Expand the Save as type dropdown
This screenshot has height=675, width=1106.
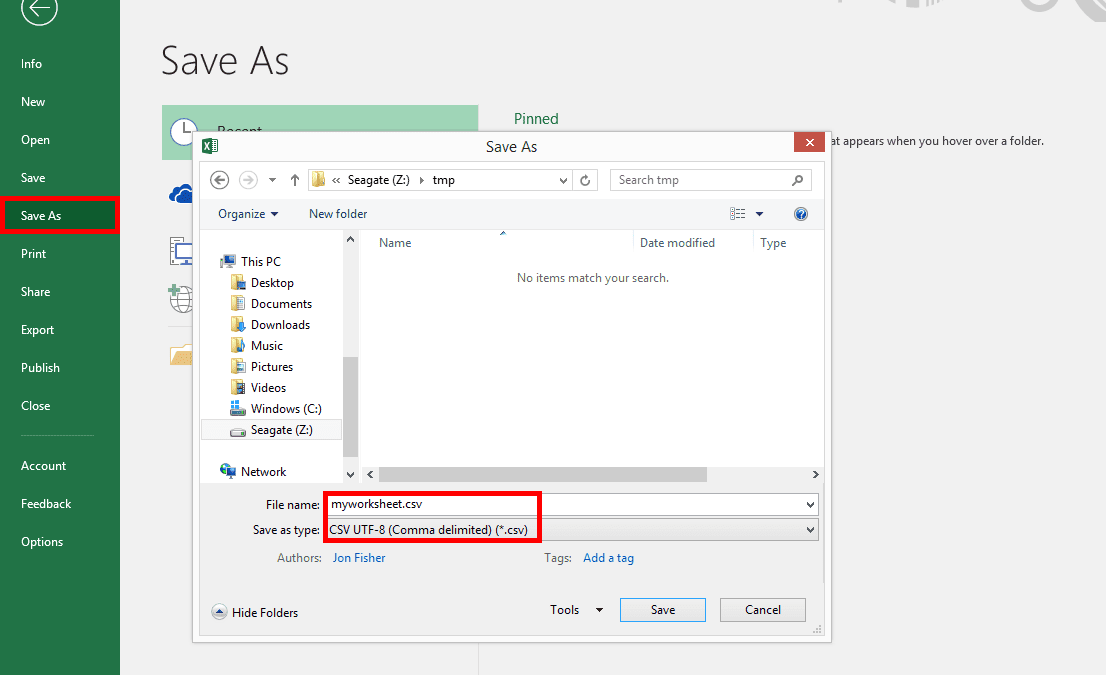[810, 530]
